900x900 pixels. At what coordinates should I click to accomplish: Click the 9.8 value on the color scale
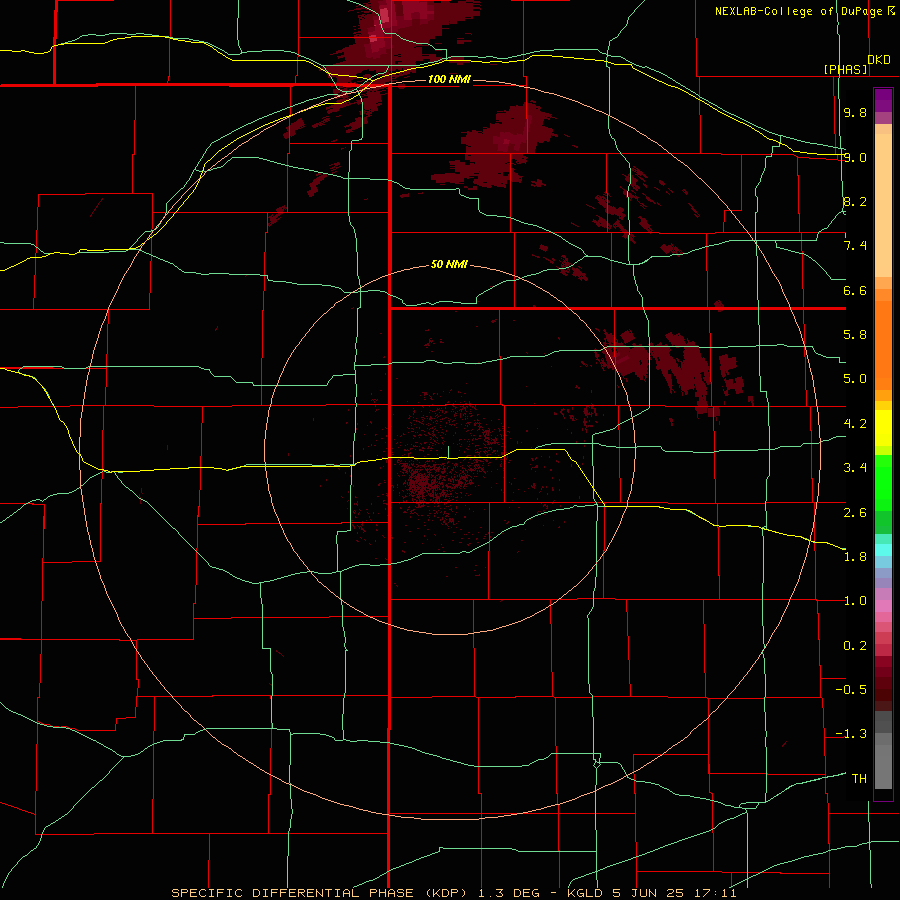click(855, 112)
